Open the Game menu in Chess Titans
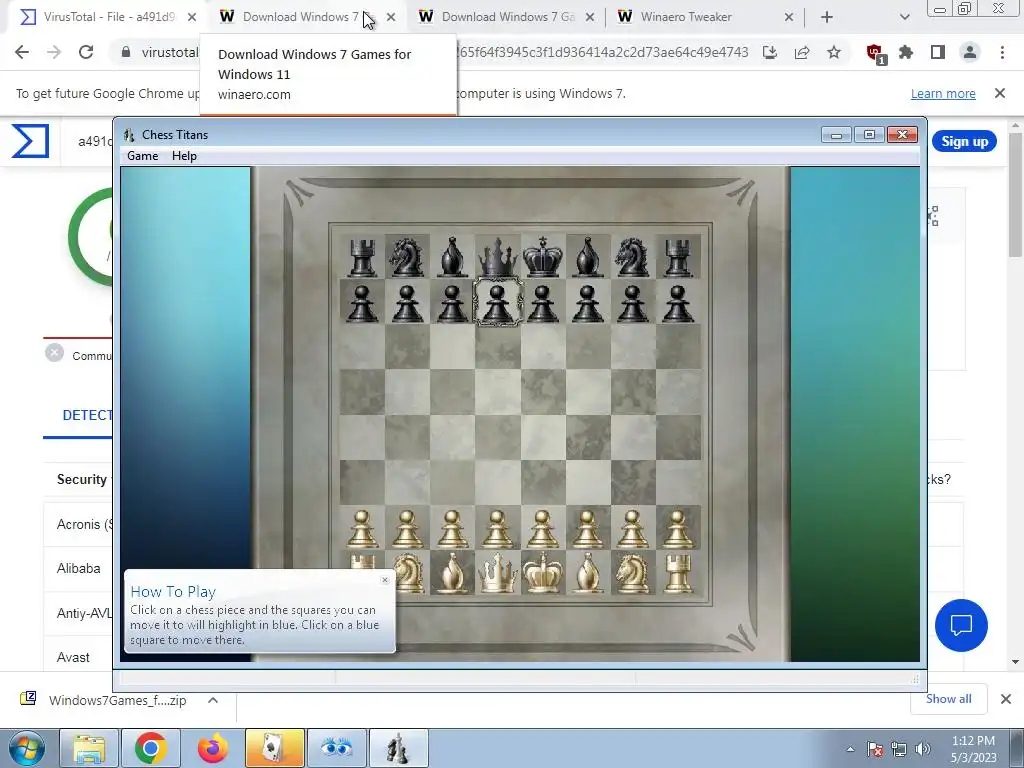 coord(142,156)
